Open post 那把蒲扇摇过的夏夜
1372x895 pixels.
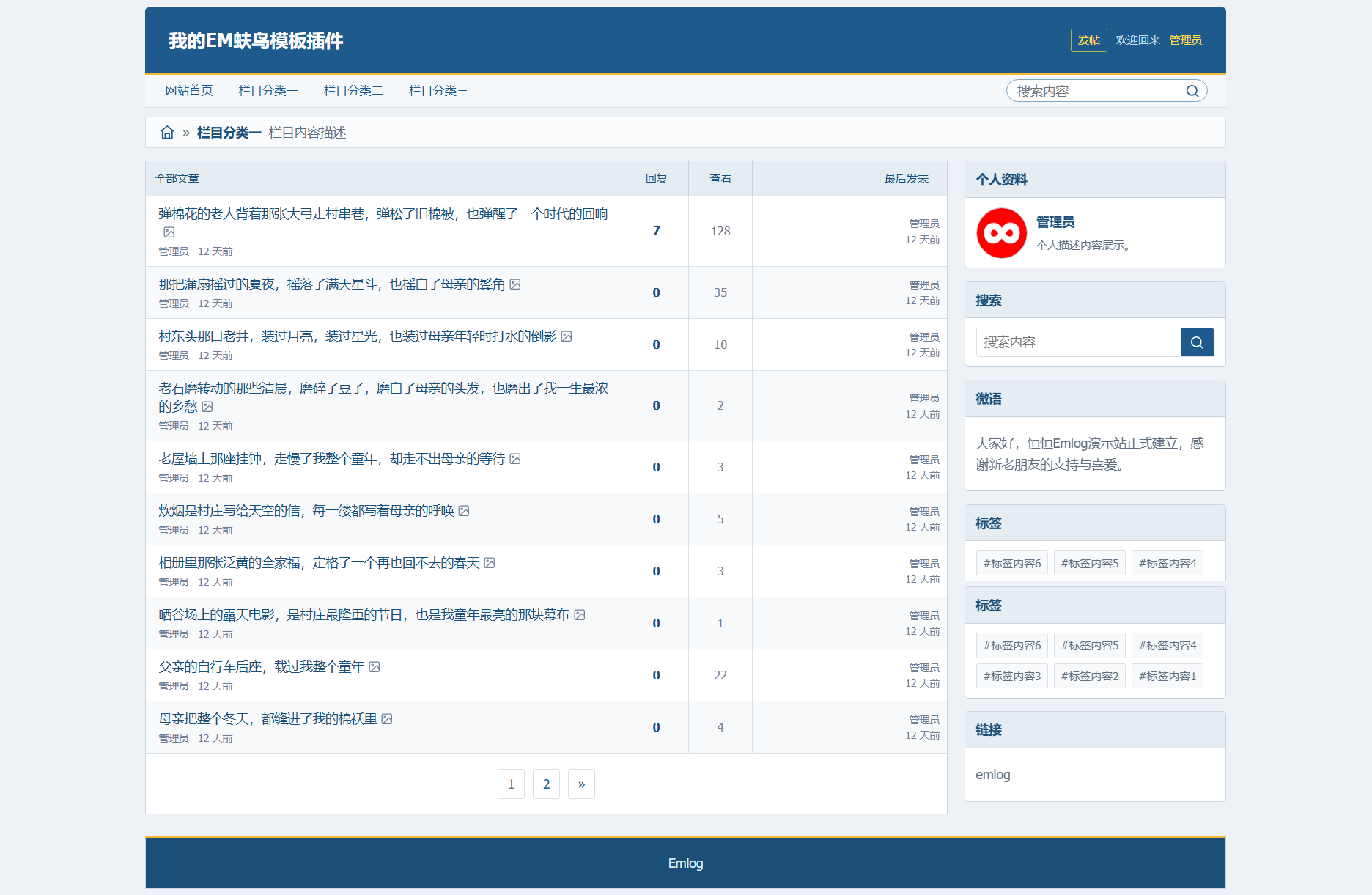[332, 284]
